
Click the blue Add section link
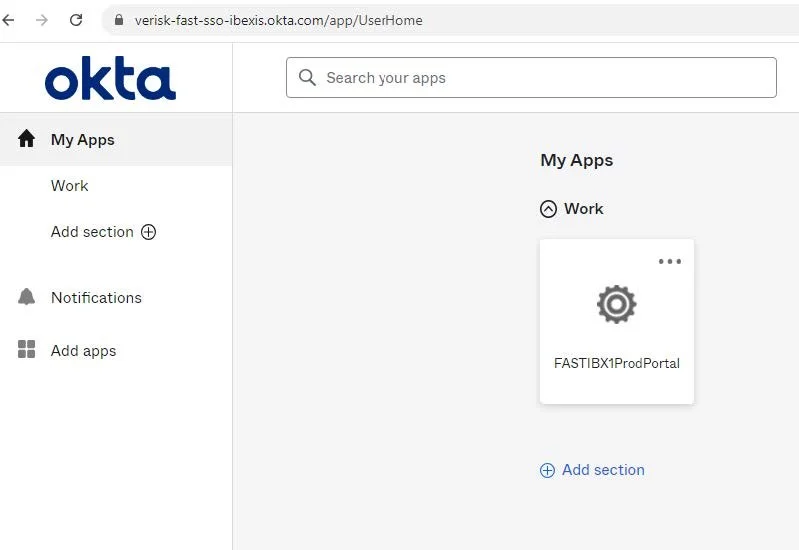pos(603,470)
